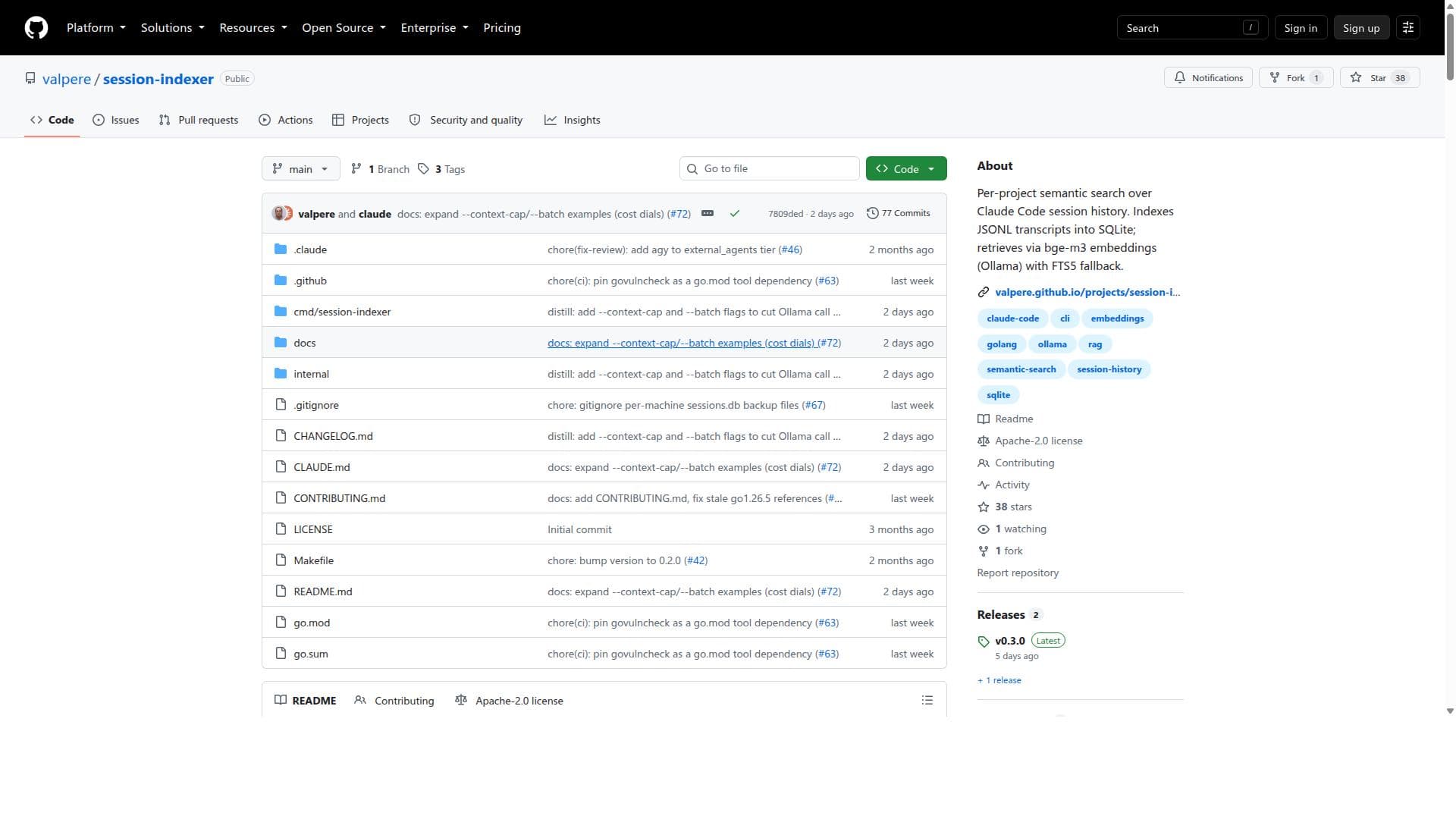View the 77 Commits history
This screenshot has height=819, width=1456.
(899, 214)
